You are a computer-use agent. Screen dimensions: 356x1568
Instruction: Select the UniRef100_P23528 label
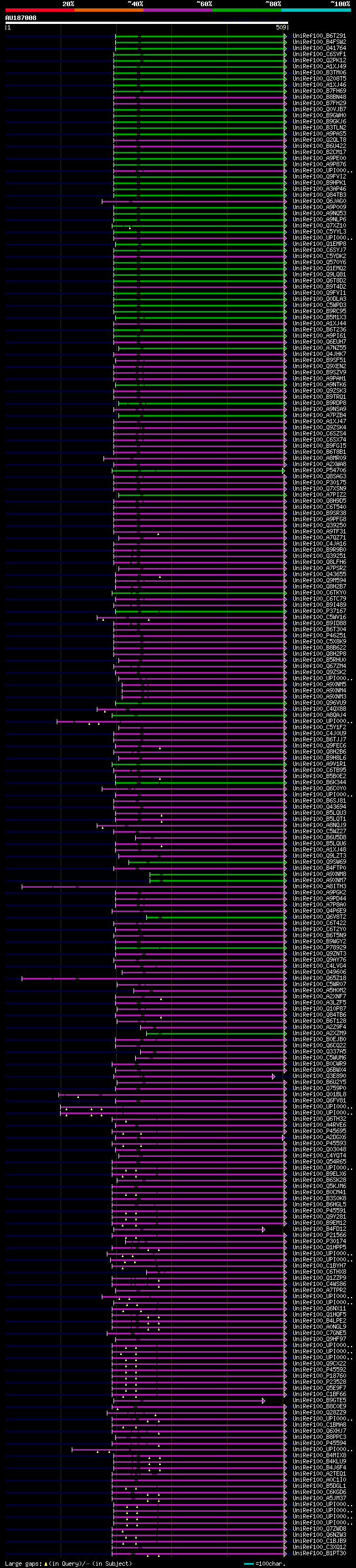(x=319, y=1382)
